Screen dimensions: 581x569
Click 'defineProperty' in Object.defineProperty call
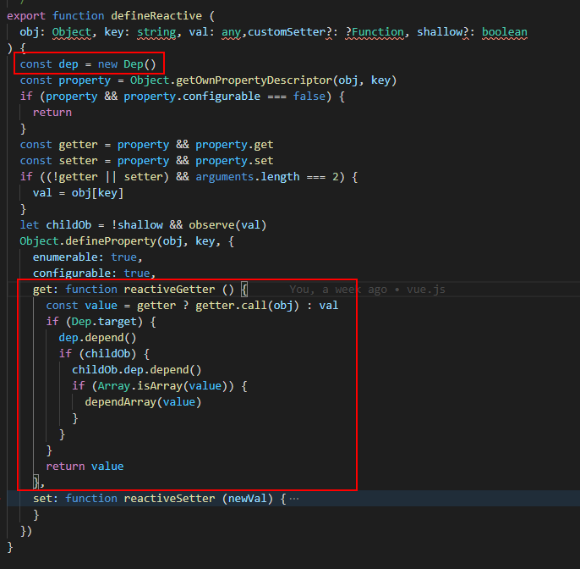coord(111,241)
